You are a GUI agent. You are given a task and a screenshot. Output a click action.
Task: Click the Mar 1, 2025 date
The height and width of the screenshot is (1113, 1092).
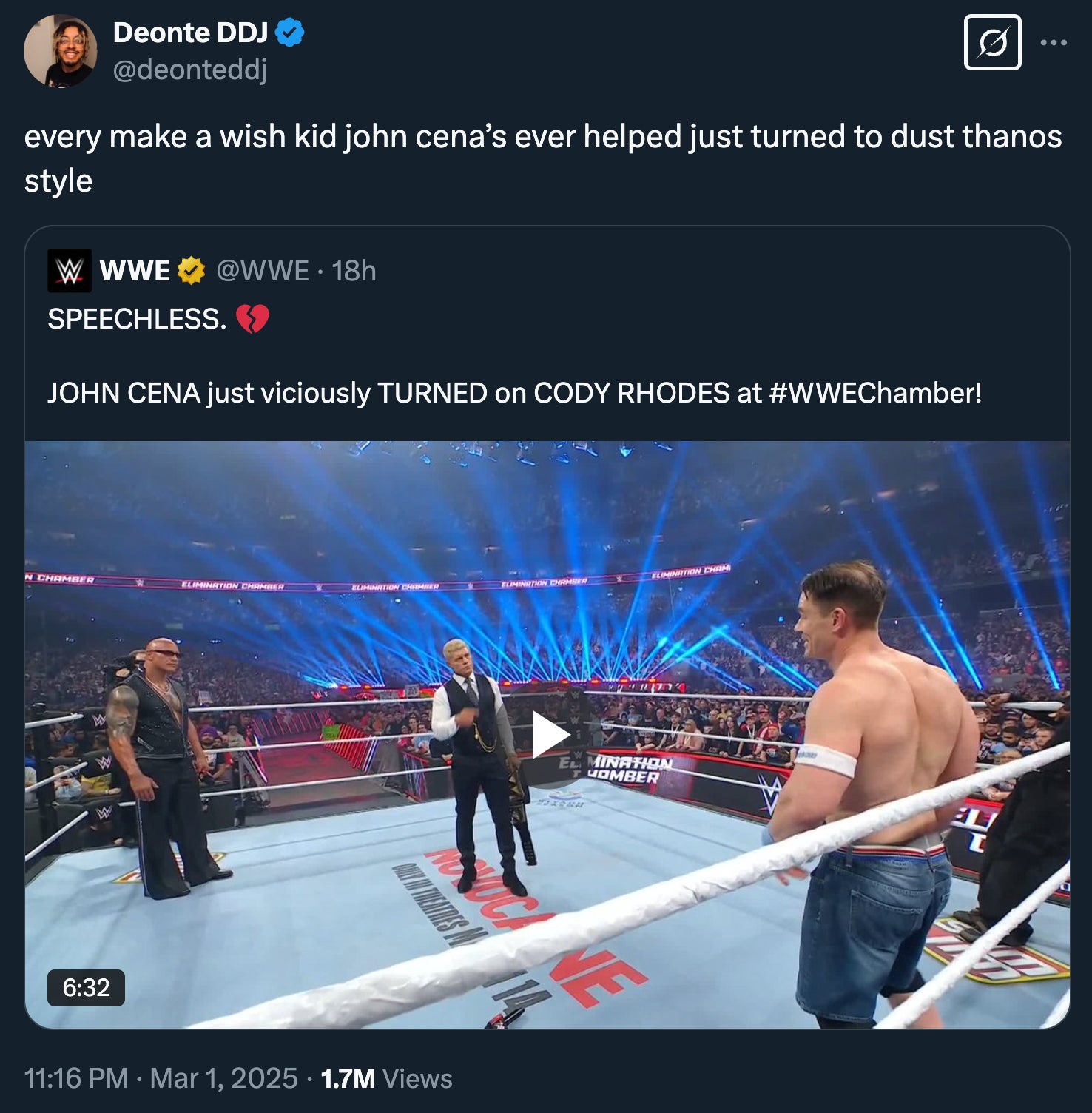223,1078
